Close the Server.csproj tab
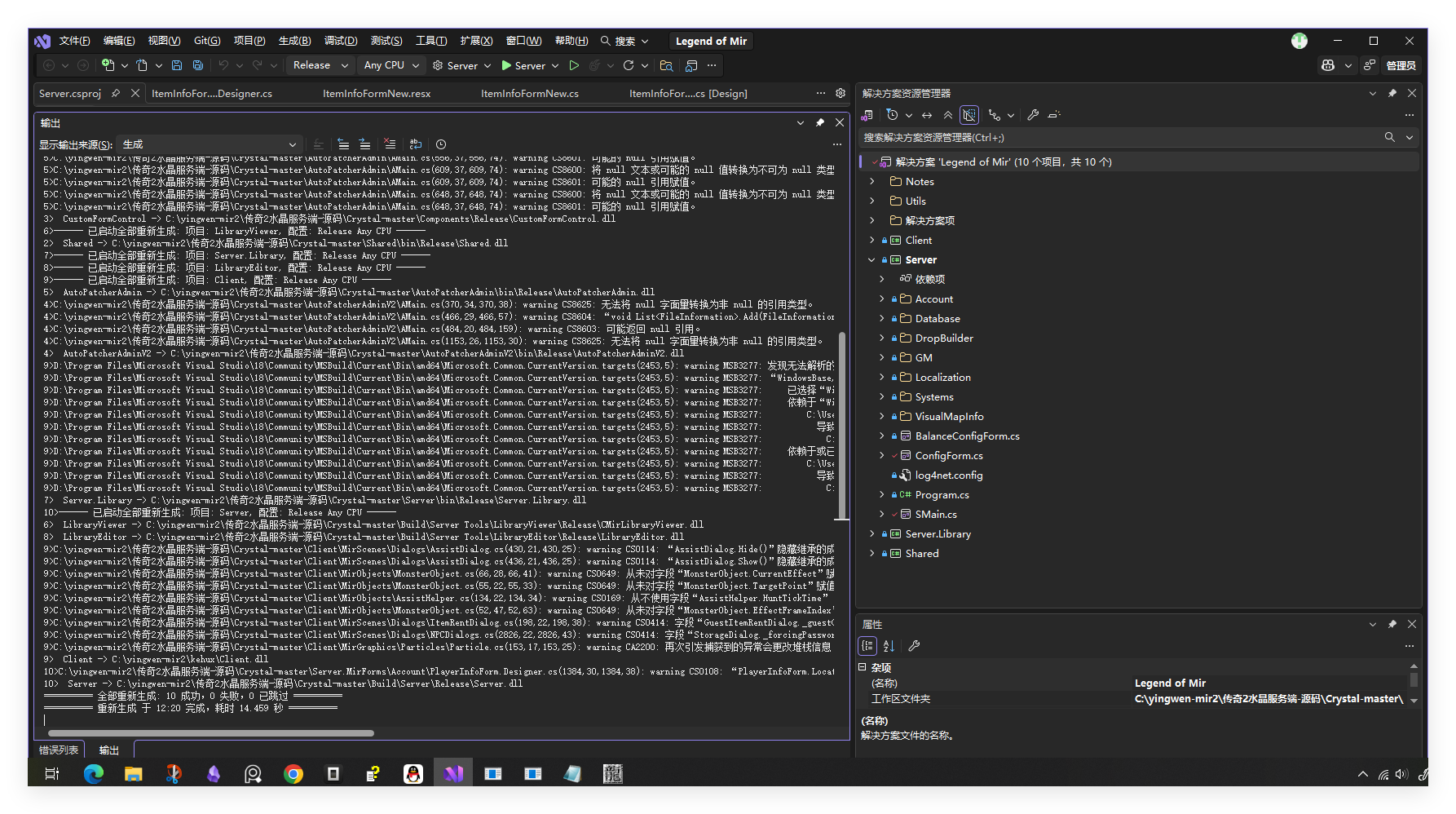This screenshot has height=814, width=1456. (x=135, y=93)
